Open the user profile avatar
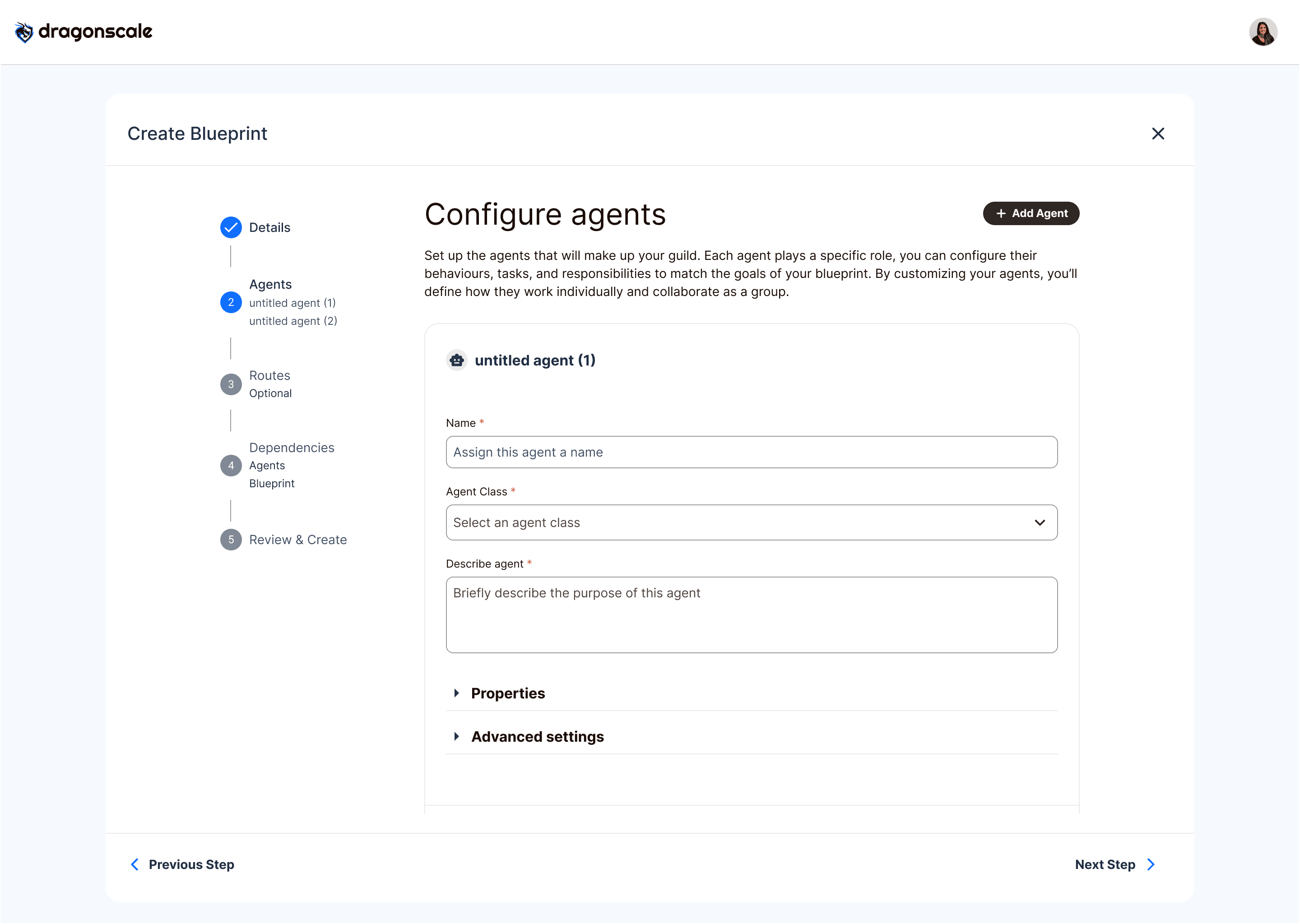 click(x=1263, y=32)
